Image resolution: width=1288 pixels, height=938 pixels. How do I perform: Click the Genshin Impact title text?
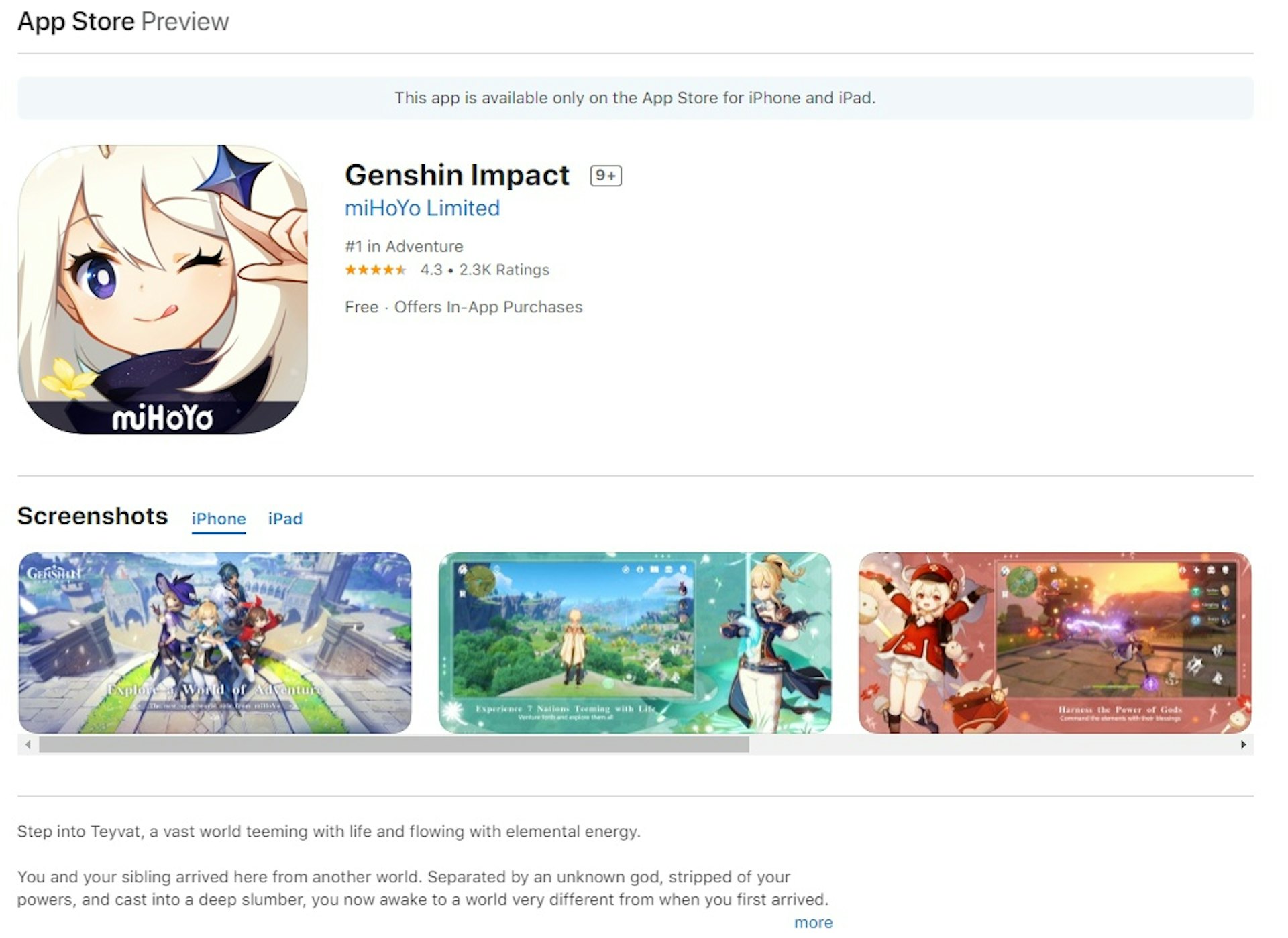pyautogui.click(x=457, y=175)
